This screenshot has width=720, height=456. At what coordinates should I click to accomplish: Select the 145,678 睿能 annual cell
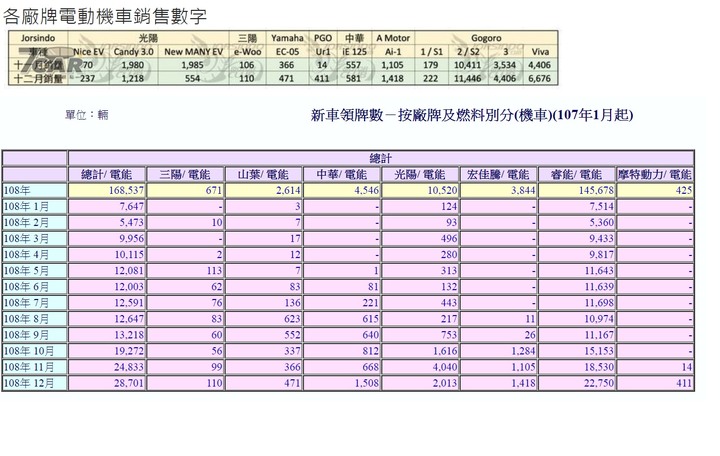point(577,190)
